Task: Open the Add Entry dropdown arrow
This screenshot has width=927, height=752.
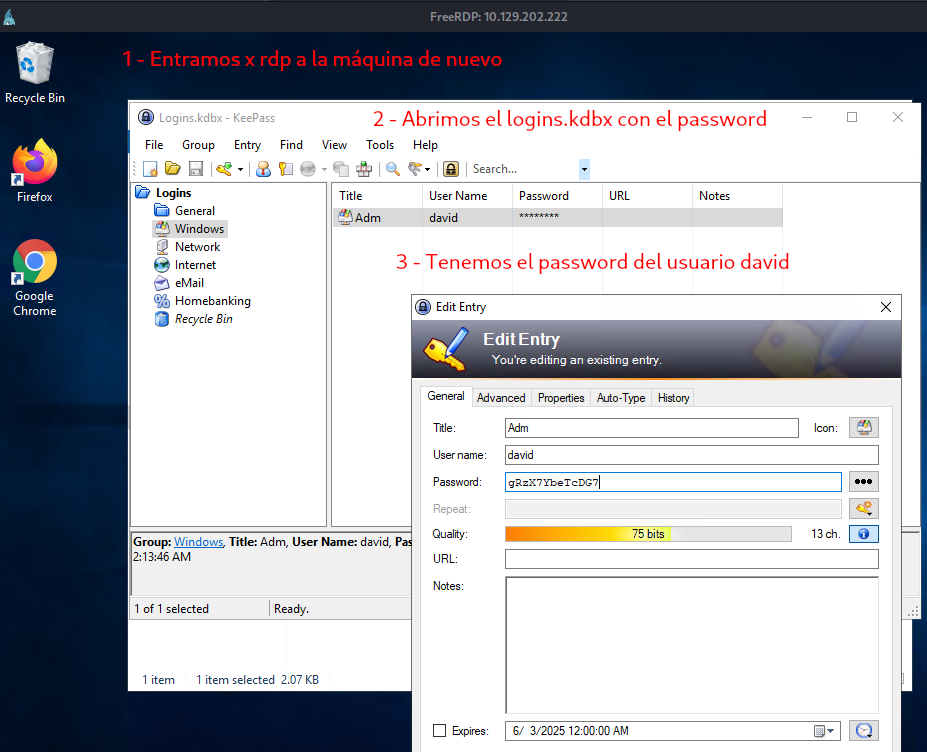Action: point(240,170)
